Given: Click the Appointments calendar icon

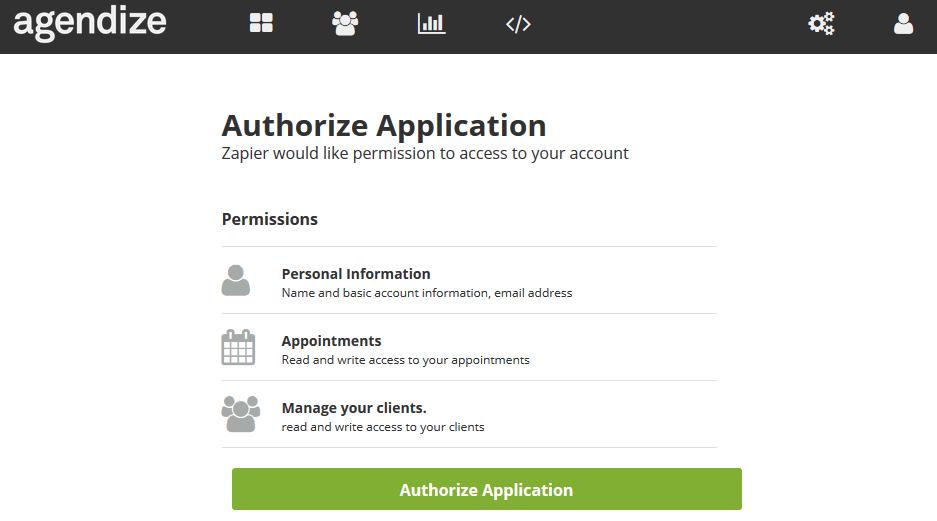Looking at the screenshot, I should pyautogui.click(x=238, y=347).
